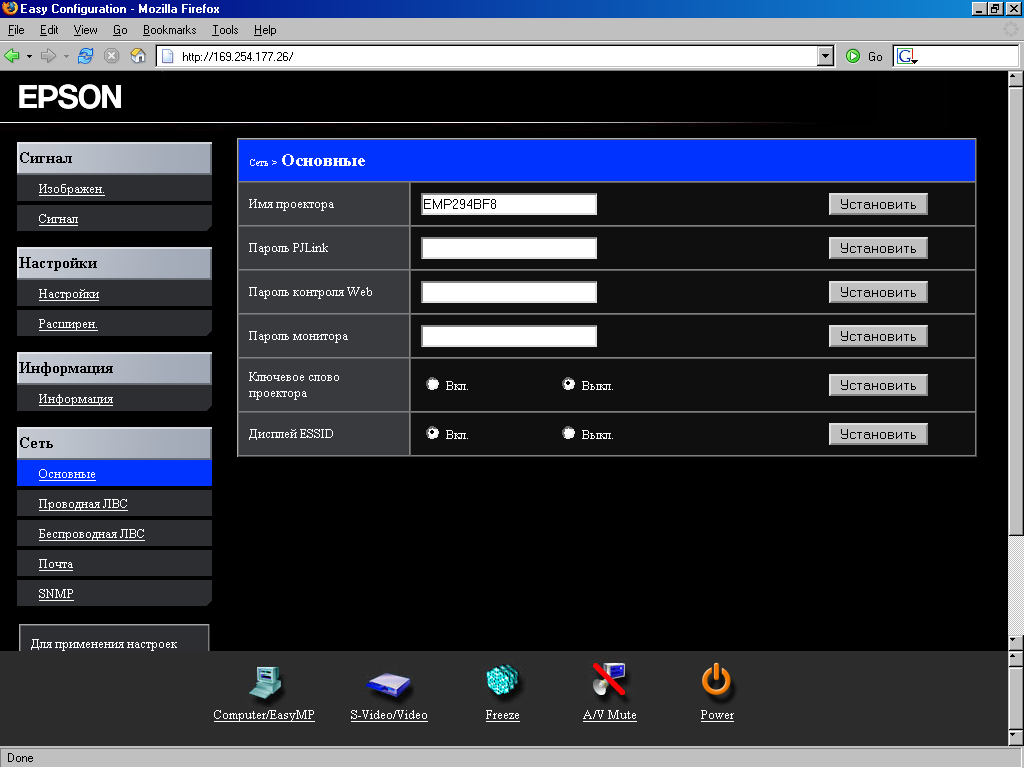Open the Home page icon
This screenshot has width=1024, height=768.
click(x=138, y=56)
